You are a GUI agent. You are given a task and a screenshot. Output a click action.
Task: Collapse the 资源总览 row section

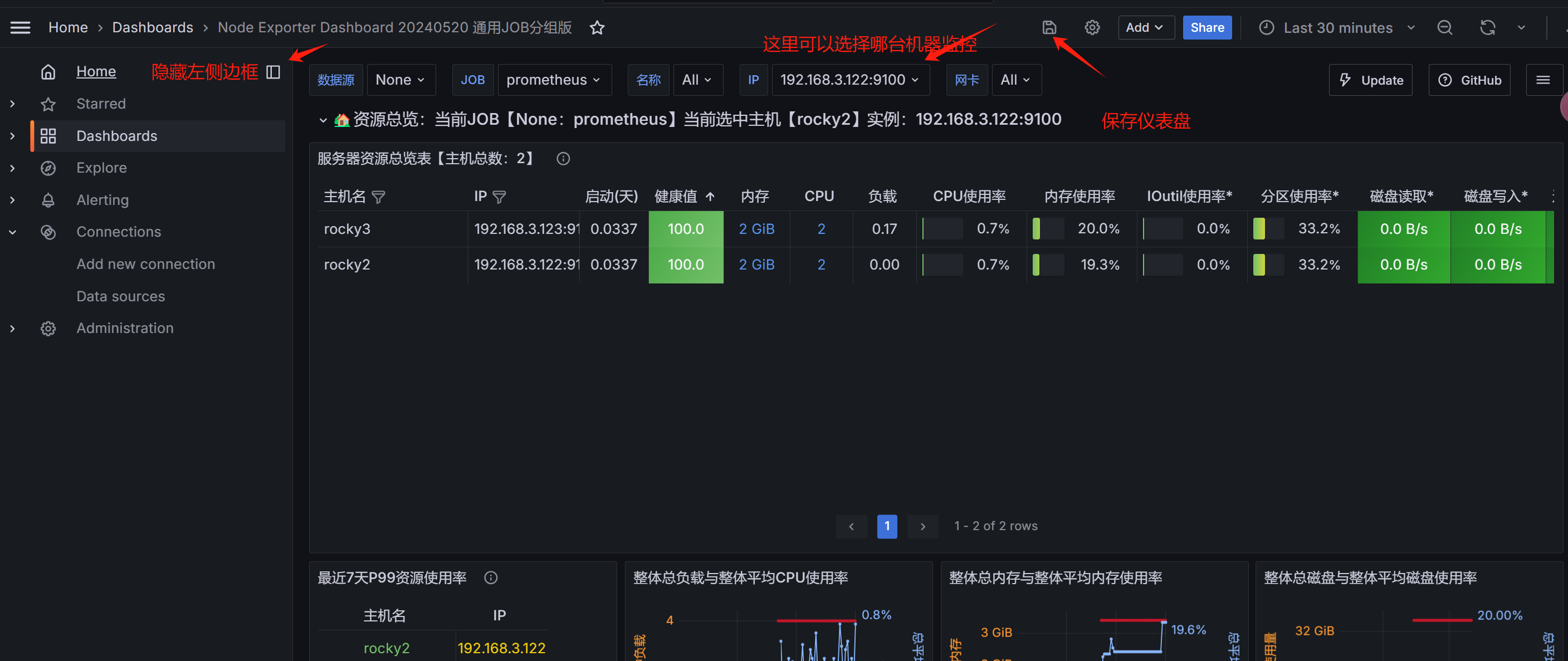[x=323, y=120]
